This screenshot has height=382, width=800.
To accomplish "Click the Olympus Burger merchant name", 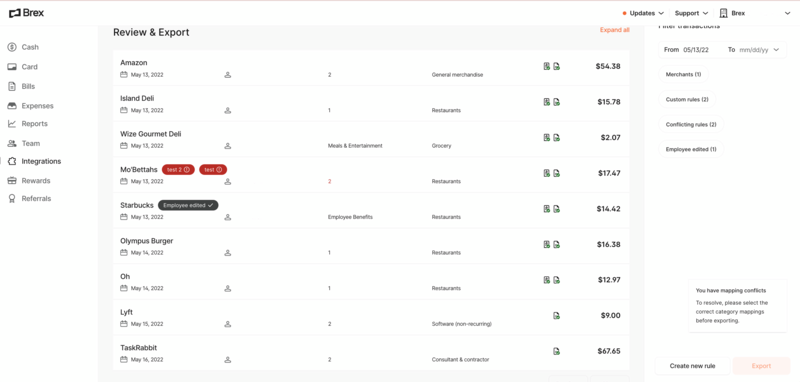I will pyautogui.click(x=146, y=241).
